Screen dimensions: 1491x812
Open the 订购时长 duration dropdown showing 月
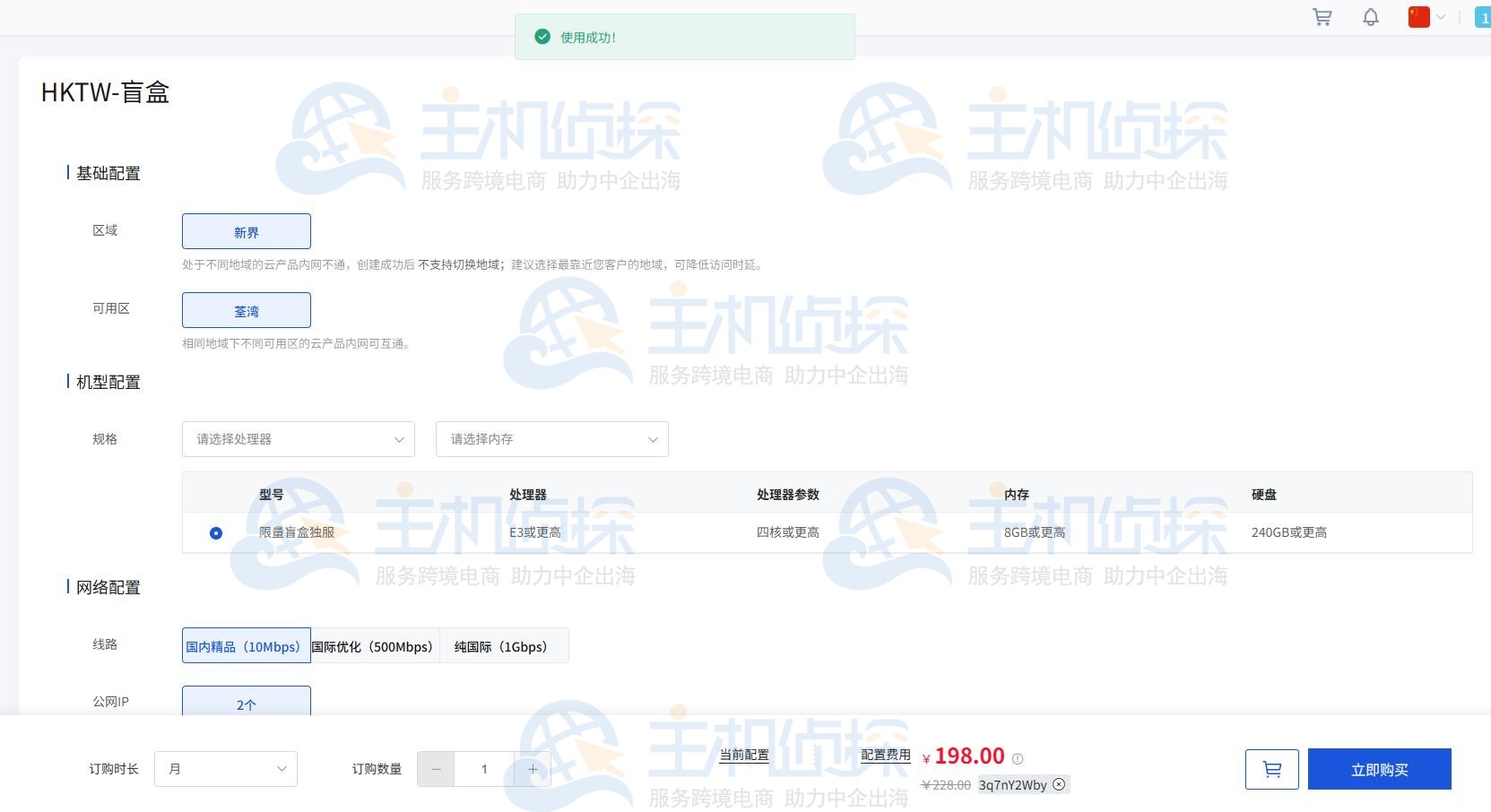[x=225, y=768]
